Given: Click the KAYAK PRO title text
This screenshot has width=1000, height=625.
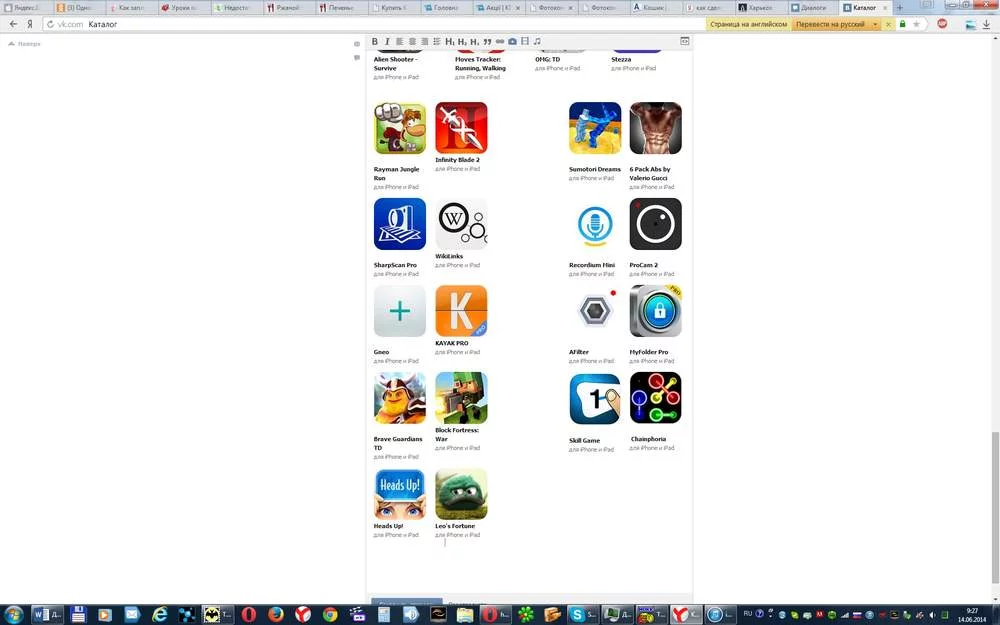Looking at the screenshot, I should (452, 343).
